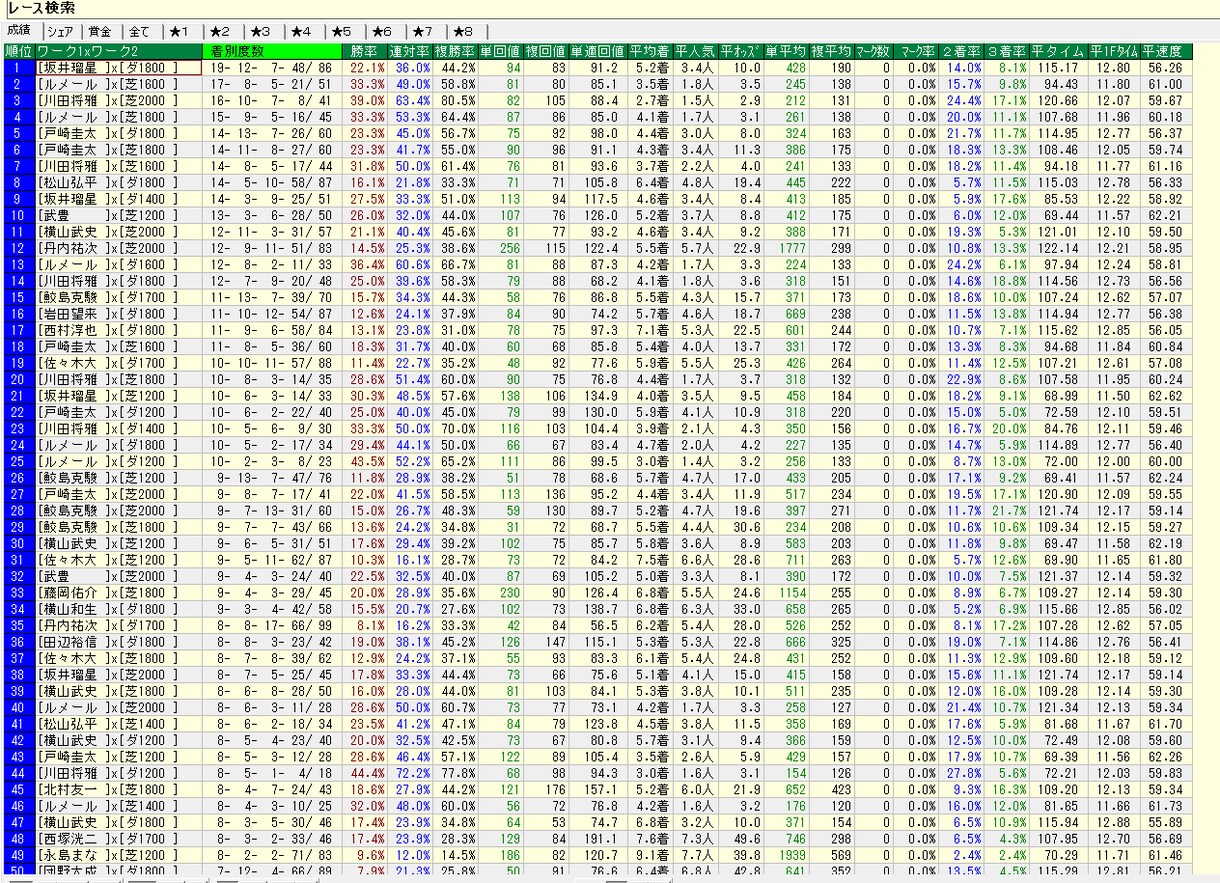Click the 63.4% value in 連対率 column
The height and width of the screenshot is (883, 1220).
click(x=412, y=101)
